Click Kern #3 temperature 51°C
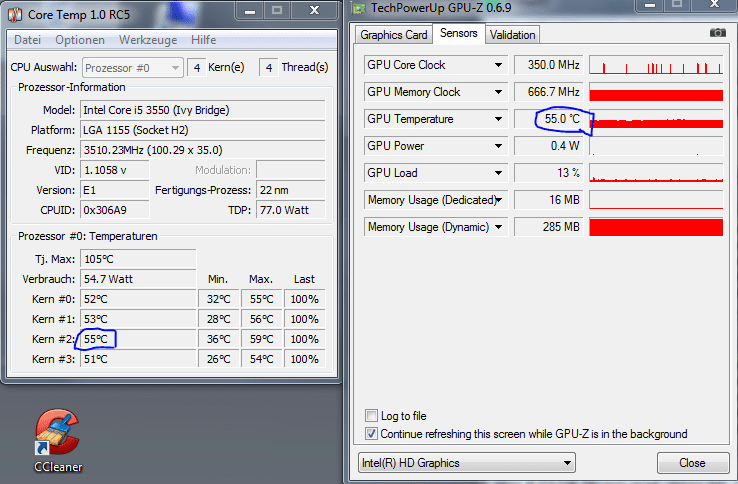The width and height of the screenshot is (738, 484). coord(138,359)
